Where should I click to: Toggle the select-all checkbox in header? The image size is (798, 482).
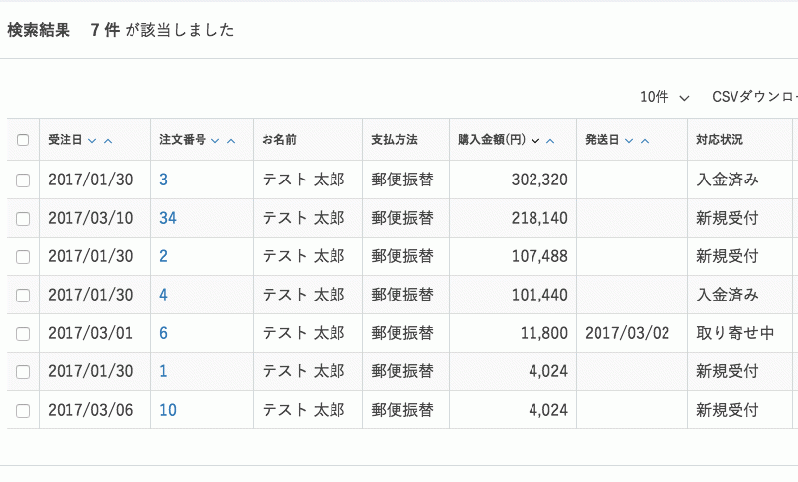pos(23,140)
